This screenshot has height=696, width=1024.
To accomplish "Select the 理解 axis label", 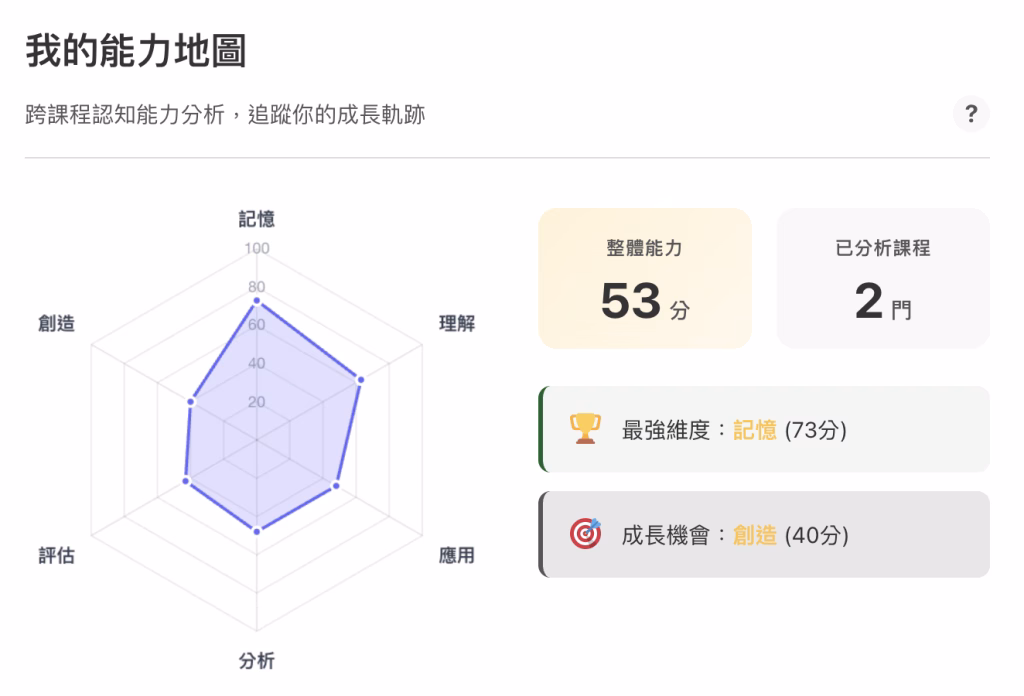I will coord(457,324).
